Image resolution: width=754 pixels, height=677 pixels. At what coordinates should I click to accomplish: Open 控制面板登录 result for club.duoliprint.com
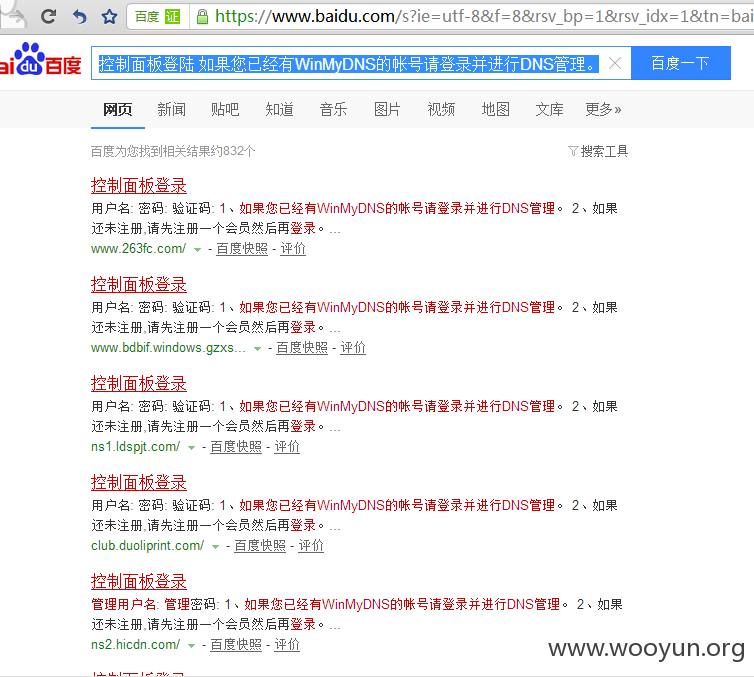pos(138,483)
